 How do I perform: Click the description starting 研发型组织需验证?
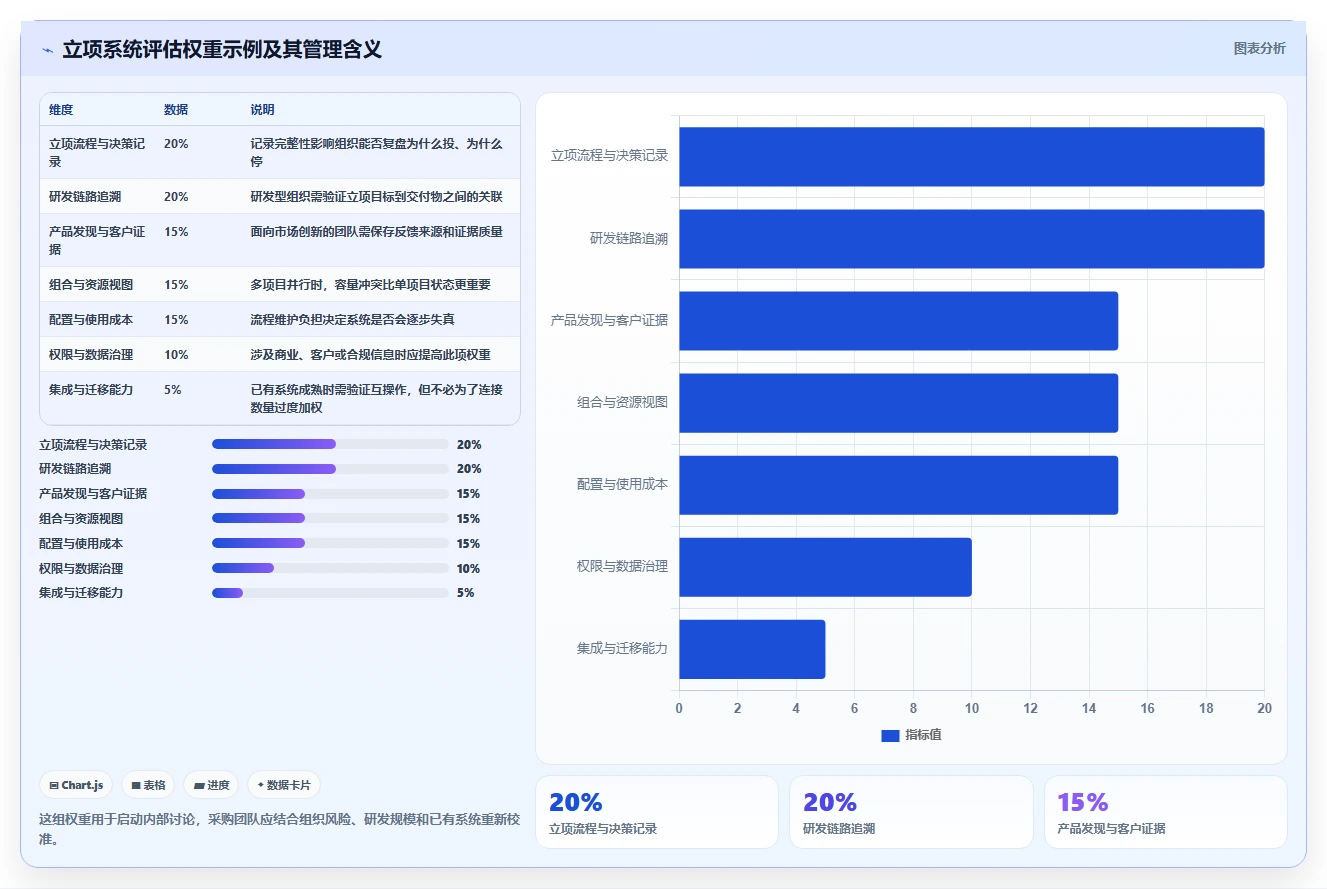pyautogui.click(x=376, y=197)
